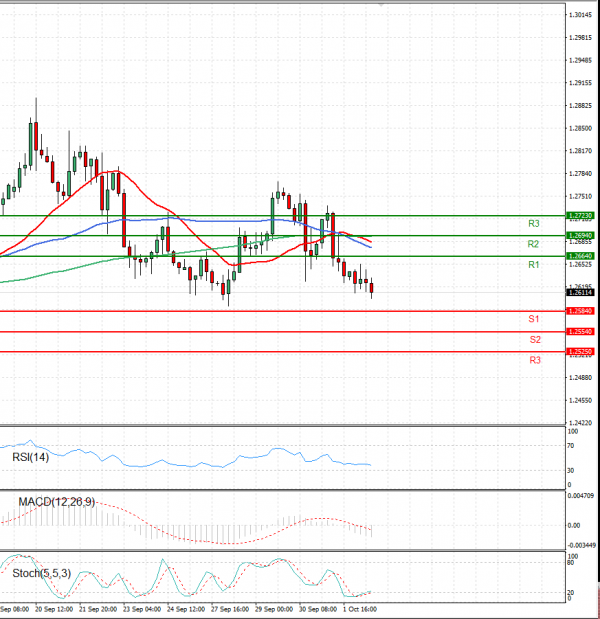Screen dimensions: 600x619
Task: Click the RSI scale value 30
Action: pos(570,471)
